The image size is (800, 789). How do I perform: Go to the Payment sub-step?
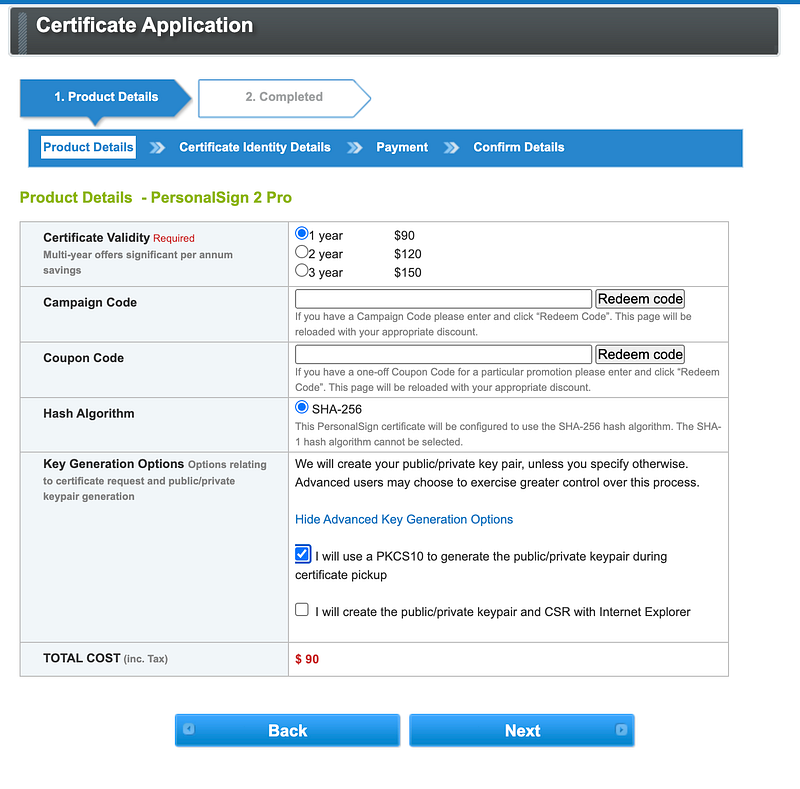tap(402, 147)
